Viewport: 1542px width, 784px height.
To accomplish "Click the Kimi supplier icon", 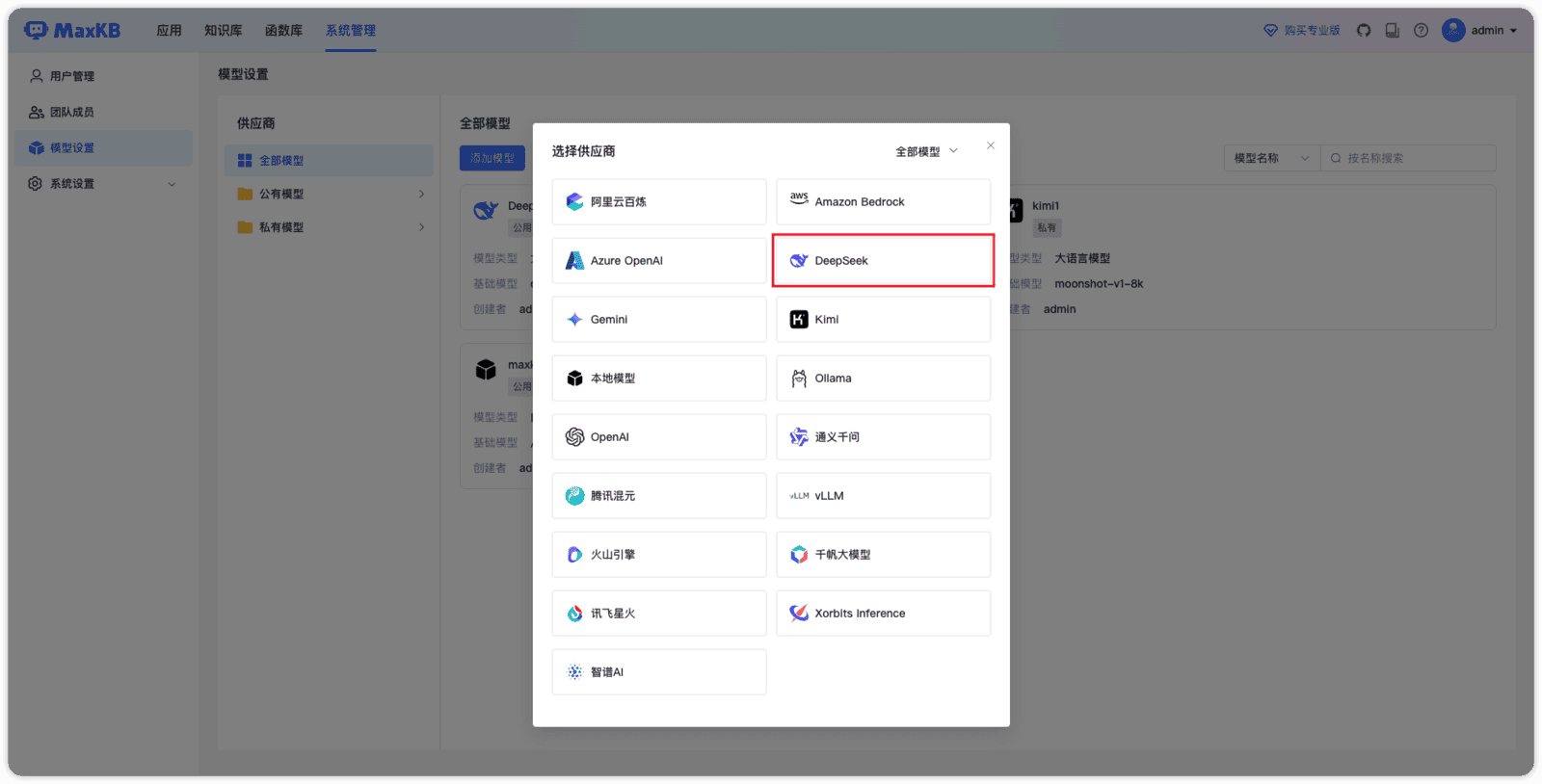I will pos(799,320).
